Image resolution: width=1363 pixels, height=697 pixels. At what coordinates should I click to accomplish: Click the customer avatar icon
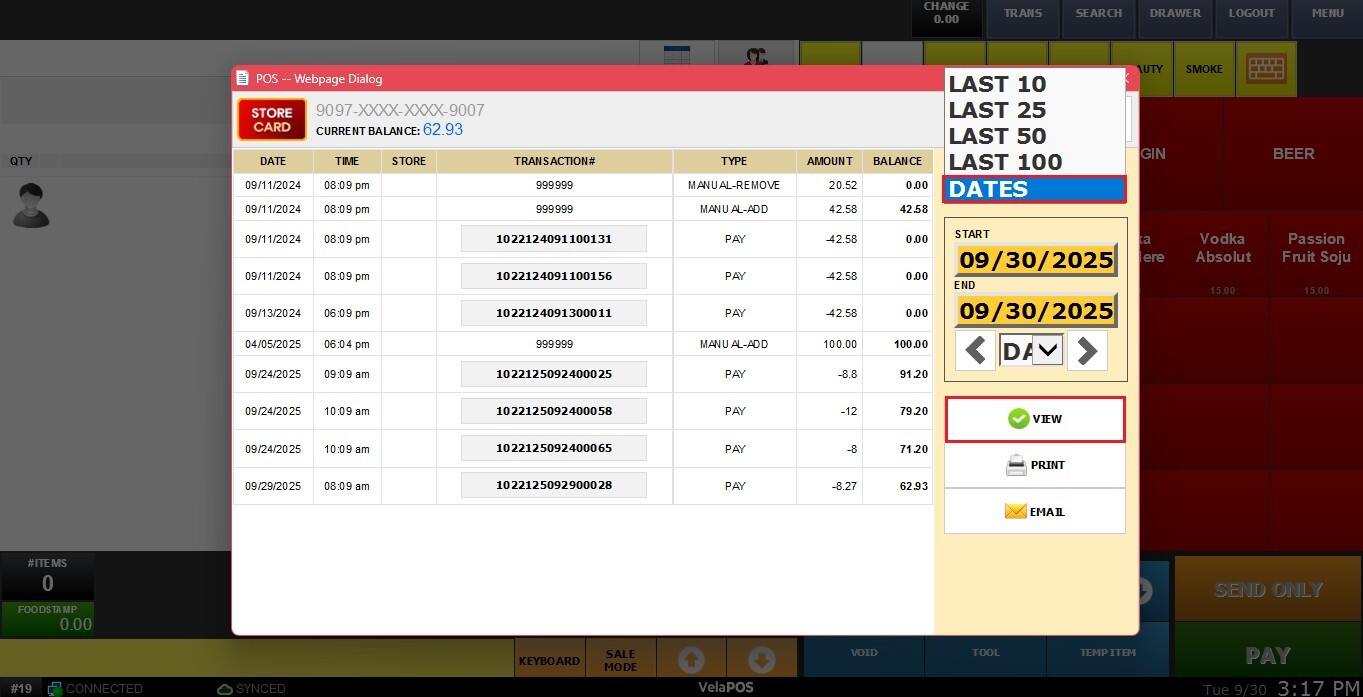[x=31, y=205]
